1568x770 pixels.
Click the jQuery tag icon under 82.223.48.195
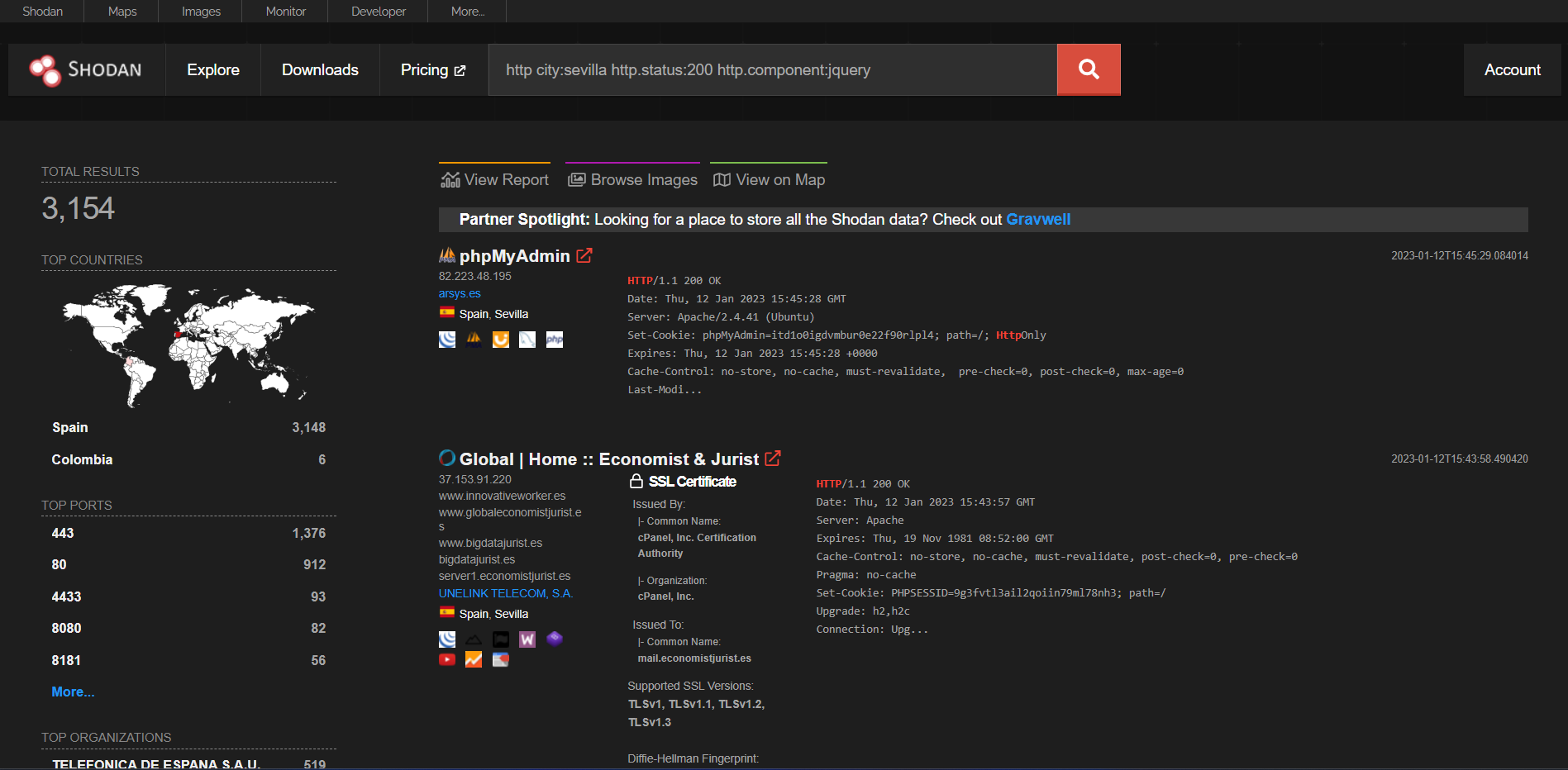[447, 340]
